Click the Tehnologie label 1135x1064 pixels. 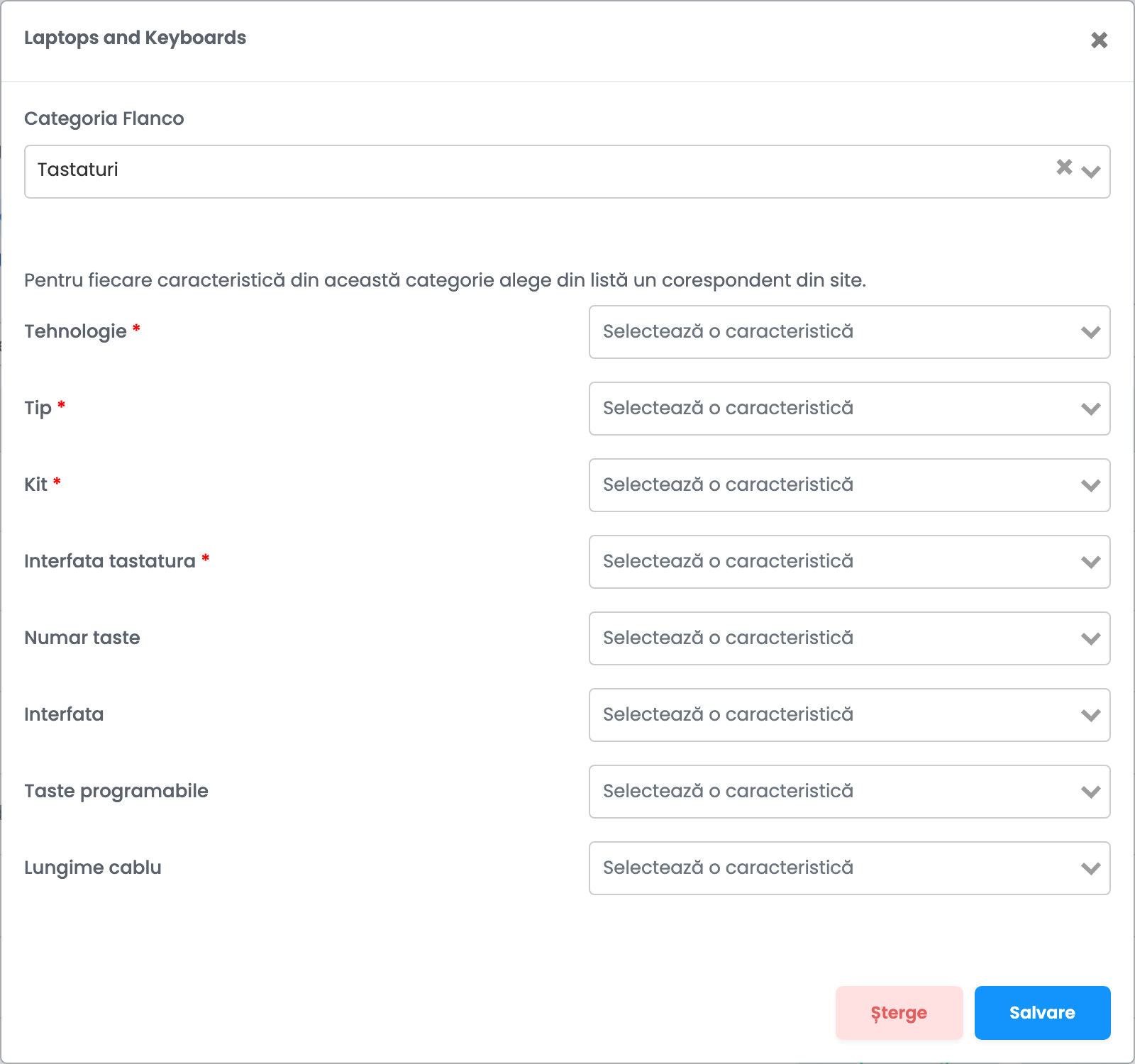75,331
